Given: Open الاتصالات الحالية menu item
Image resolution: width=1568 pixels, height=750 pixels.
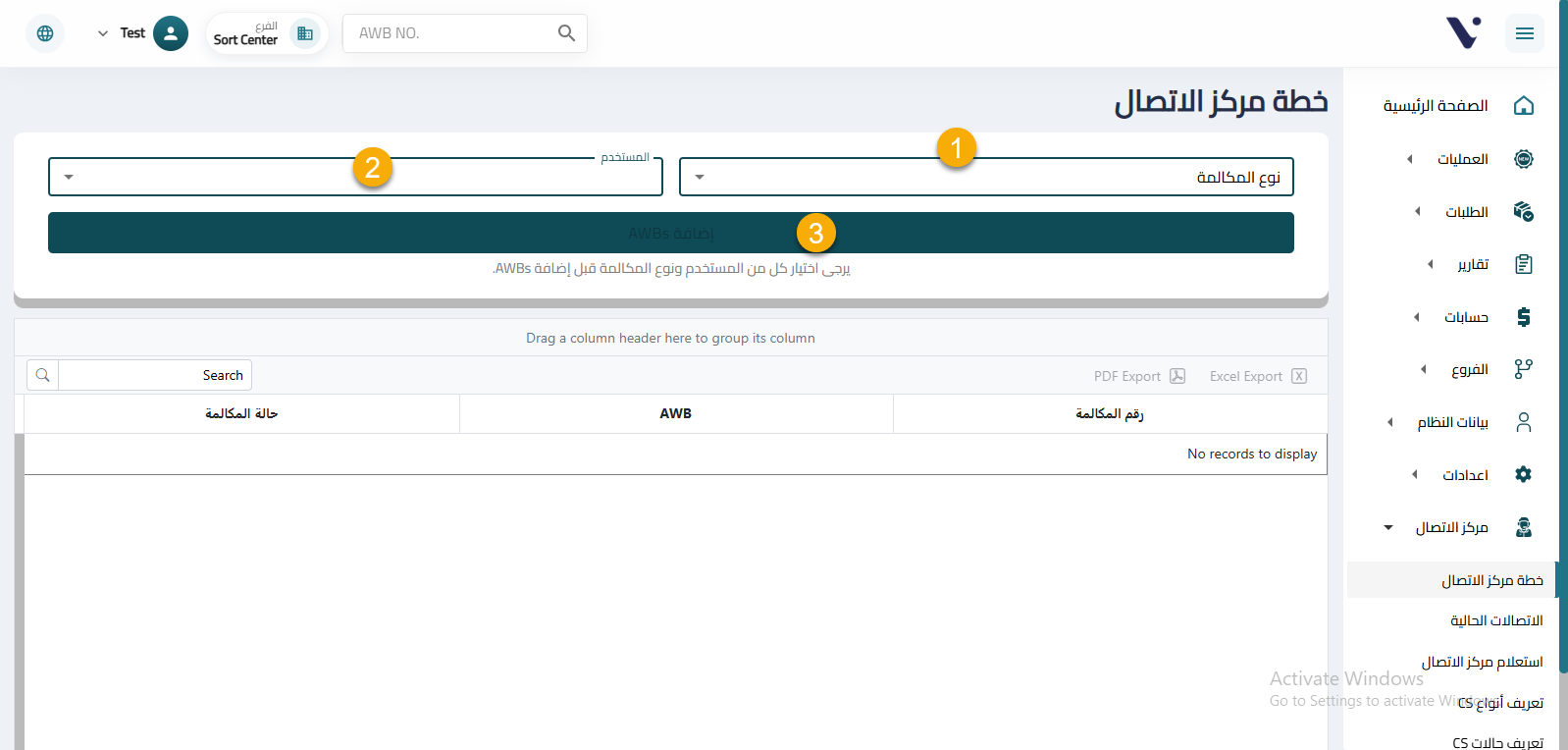Looking at the screenshot, I should coord(1496,620).
